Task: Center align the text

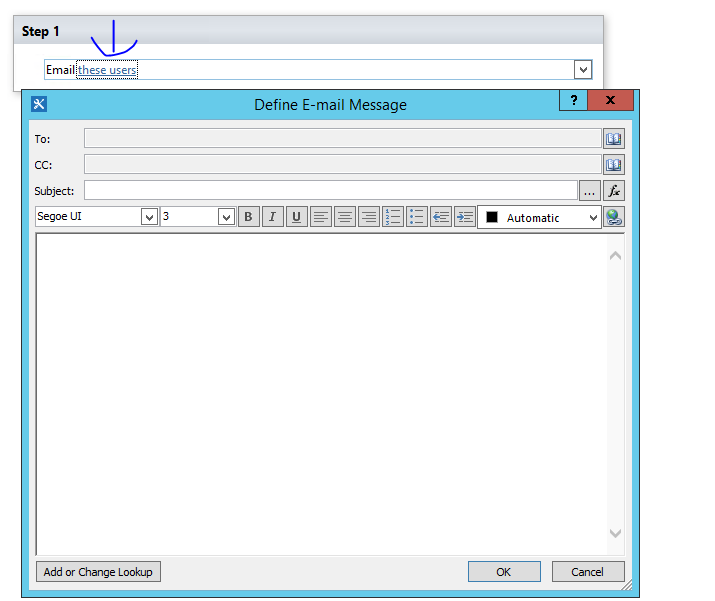Action: click(x=345, y=217)
